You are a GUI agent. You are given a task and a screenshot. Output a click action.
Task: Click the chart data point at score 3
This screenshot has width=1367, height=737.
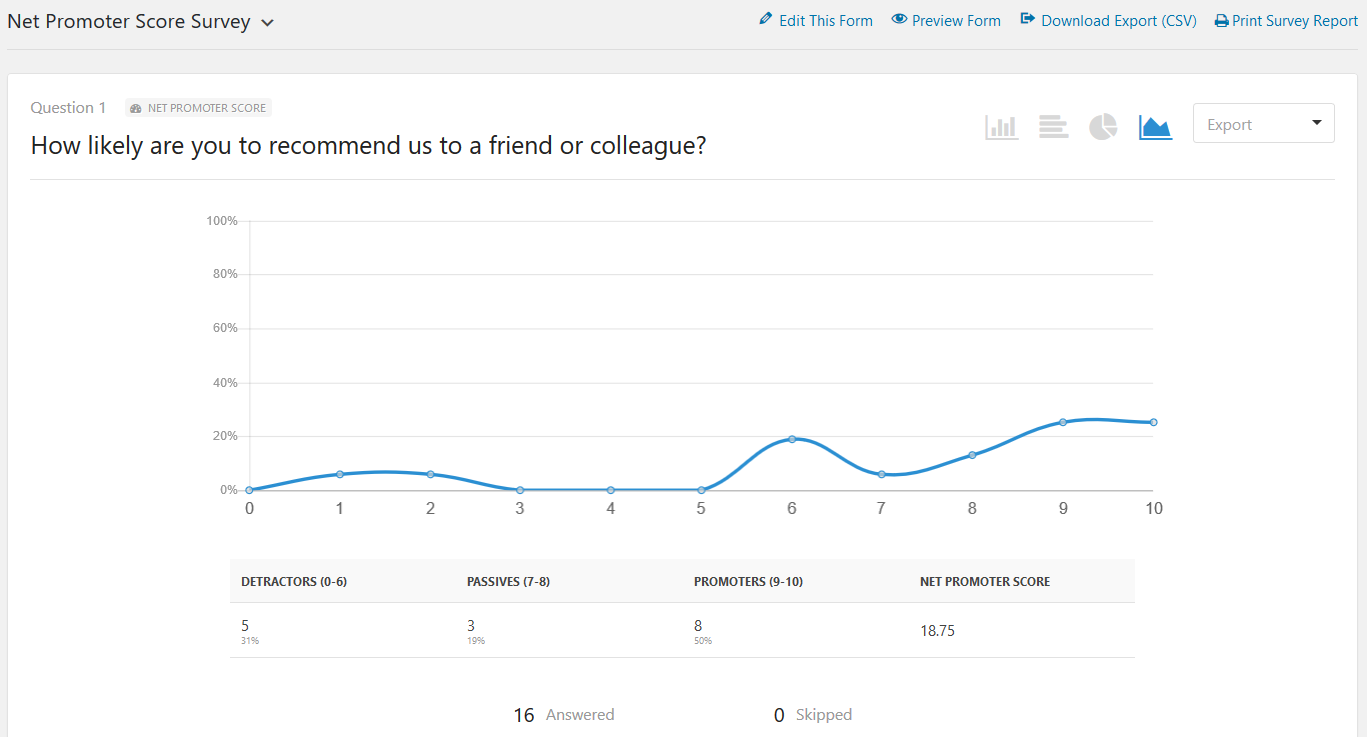tap(520, 490)
